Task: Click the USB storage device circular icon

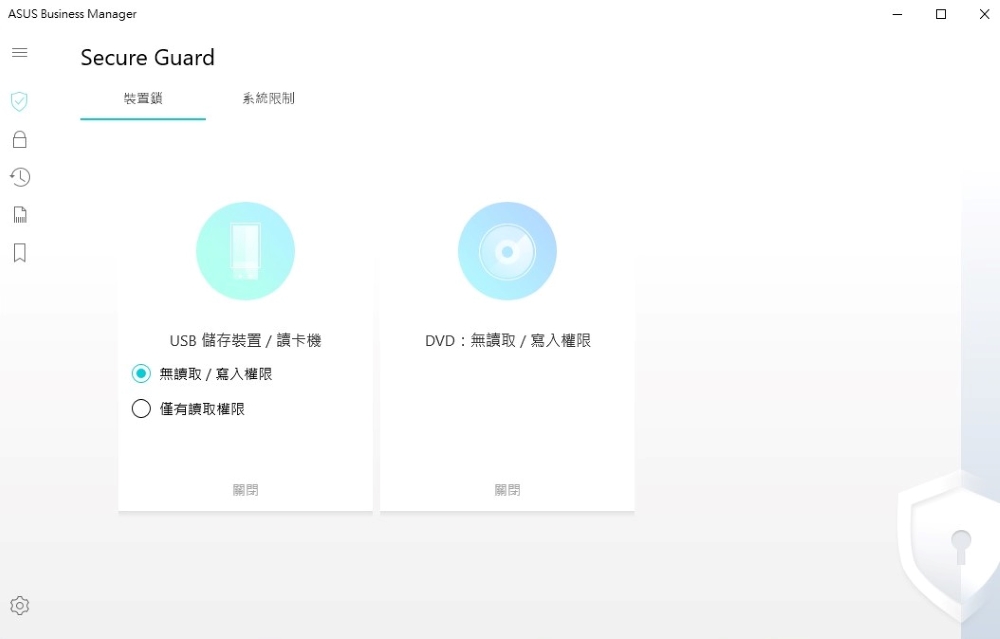Action: (x=246, y=251)
